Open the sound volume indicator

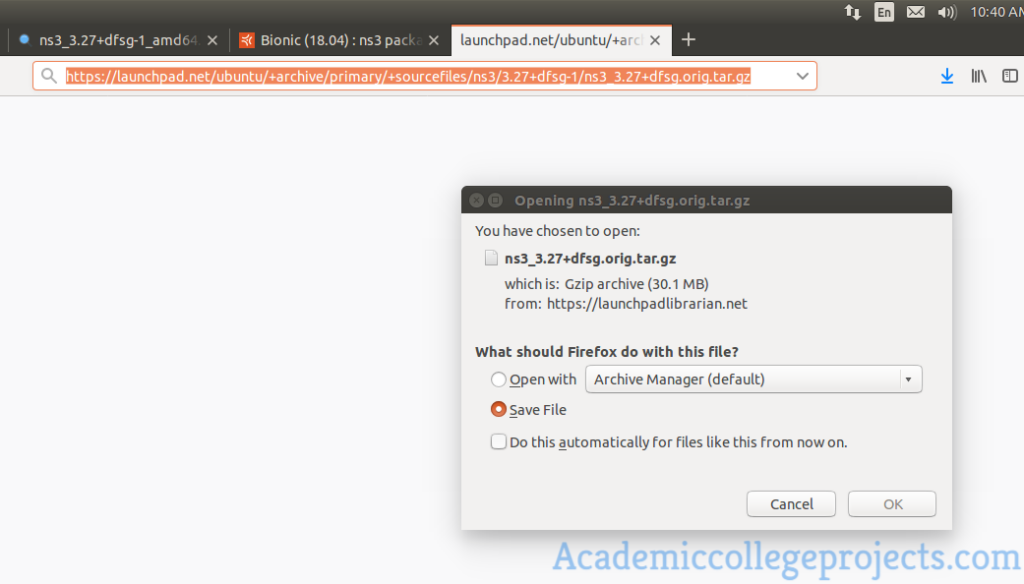point(947,12)
